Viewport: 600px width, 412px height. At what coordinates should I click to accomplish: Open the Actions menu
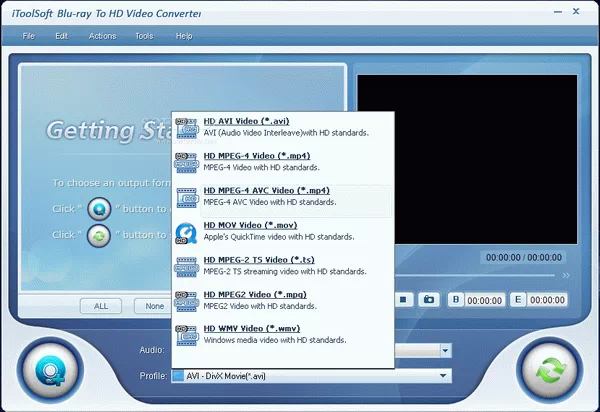pos(103,36)
